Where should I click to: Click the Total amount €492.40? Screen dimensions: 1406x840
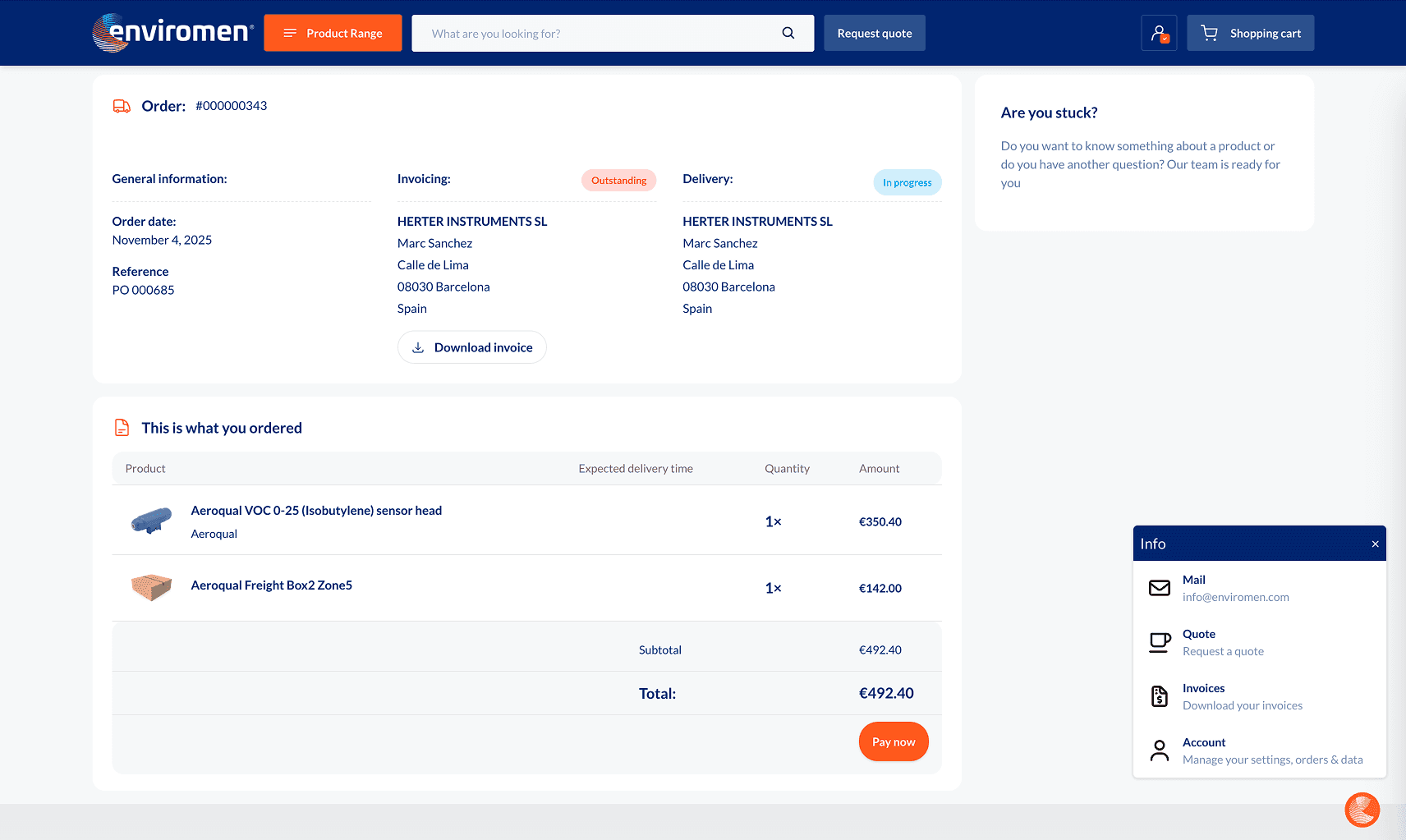pos(886,693)
